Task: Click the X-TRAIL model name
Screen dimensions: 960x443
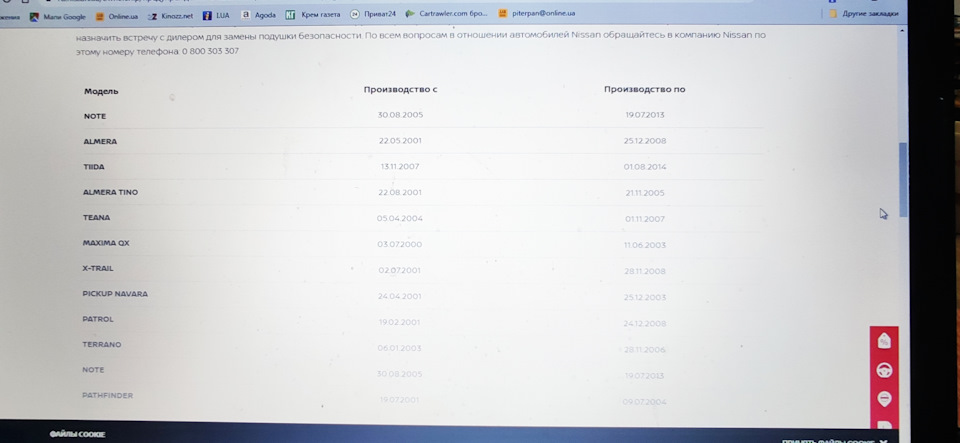Action: [98, 269]
